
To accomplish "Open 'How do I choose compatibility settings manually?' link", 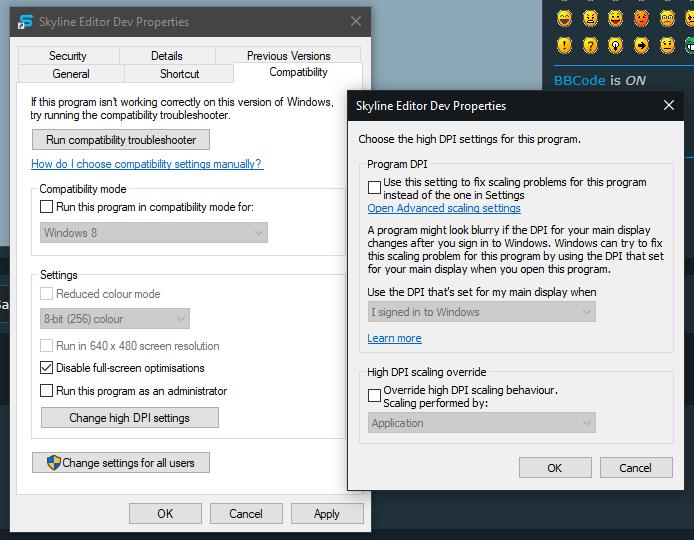I will click(147, 164).
